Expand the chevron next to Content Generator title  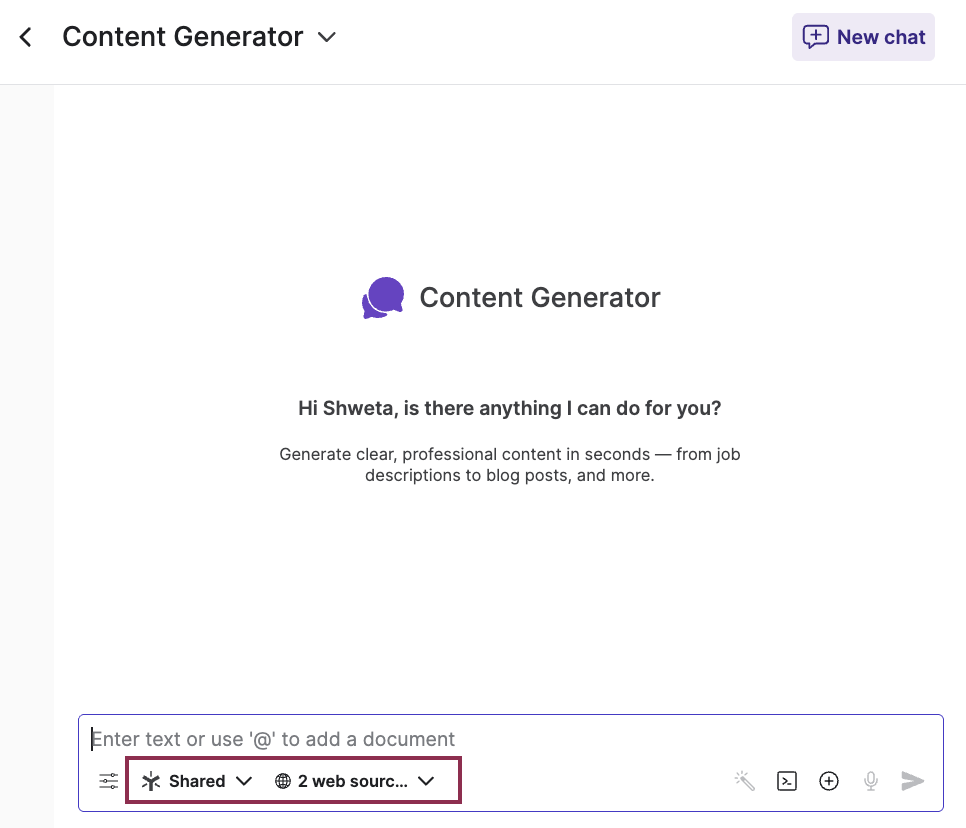[327, 38]
